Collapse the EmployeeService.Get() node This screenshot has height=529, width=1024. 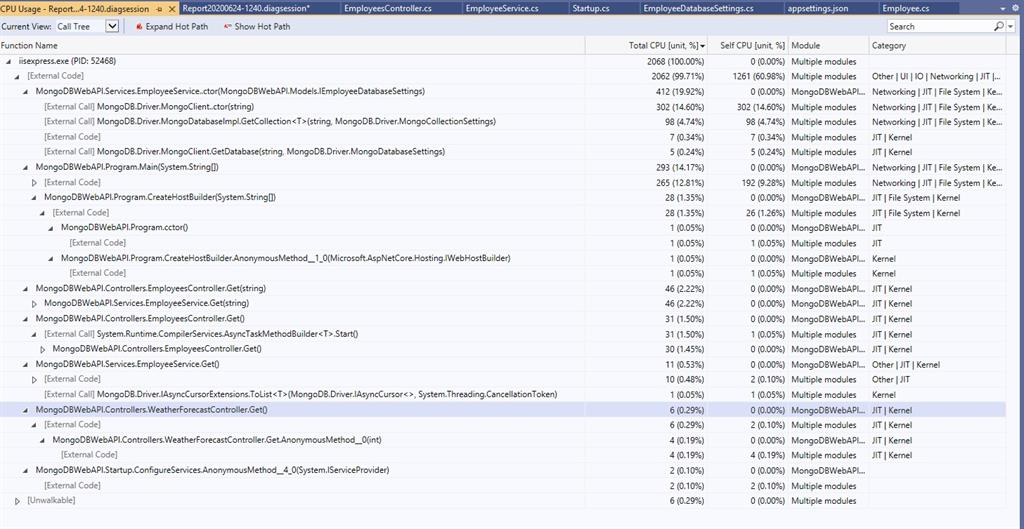click(25, 364)
